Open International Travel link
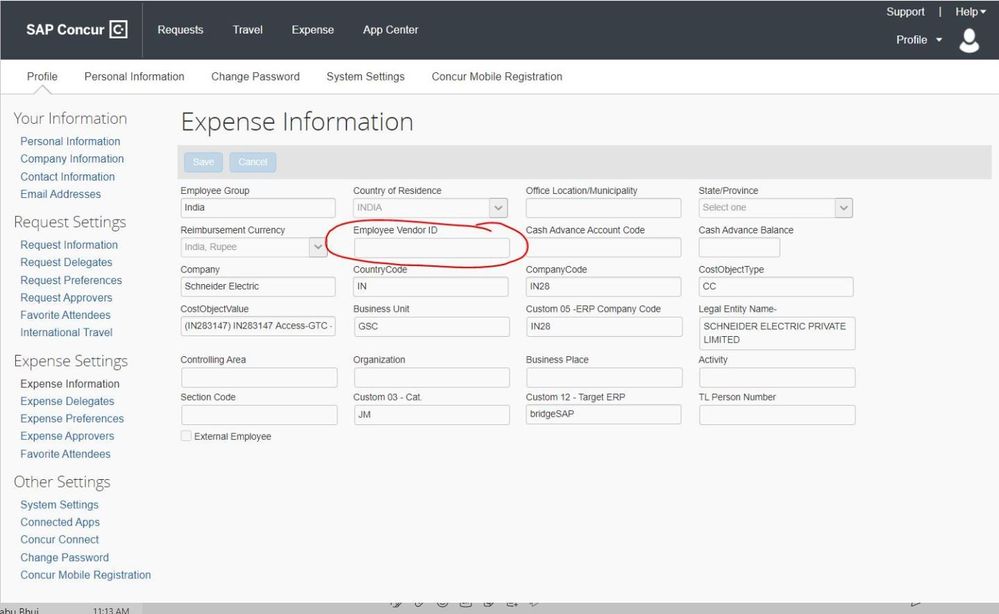Viewport: 999px width, 614px height. click(66, 332)
